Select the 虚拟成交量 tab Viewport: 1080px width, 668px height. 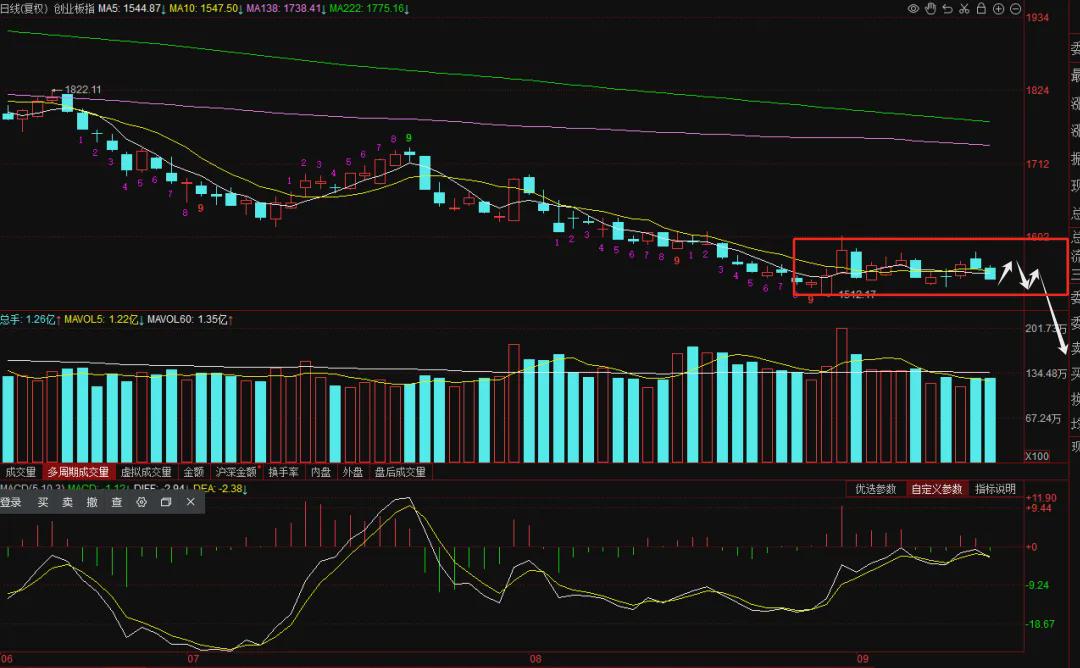(x=146, y=472)
